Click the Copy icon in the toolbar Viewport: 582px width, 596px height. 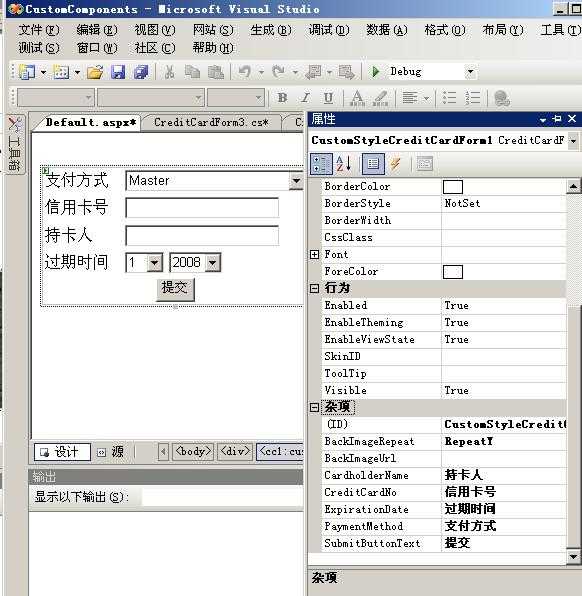coord(192,72)
